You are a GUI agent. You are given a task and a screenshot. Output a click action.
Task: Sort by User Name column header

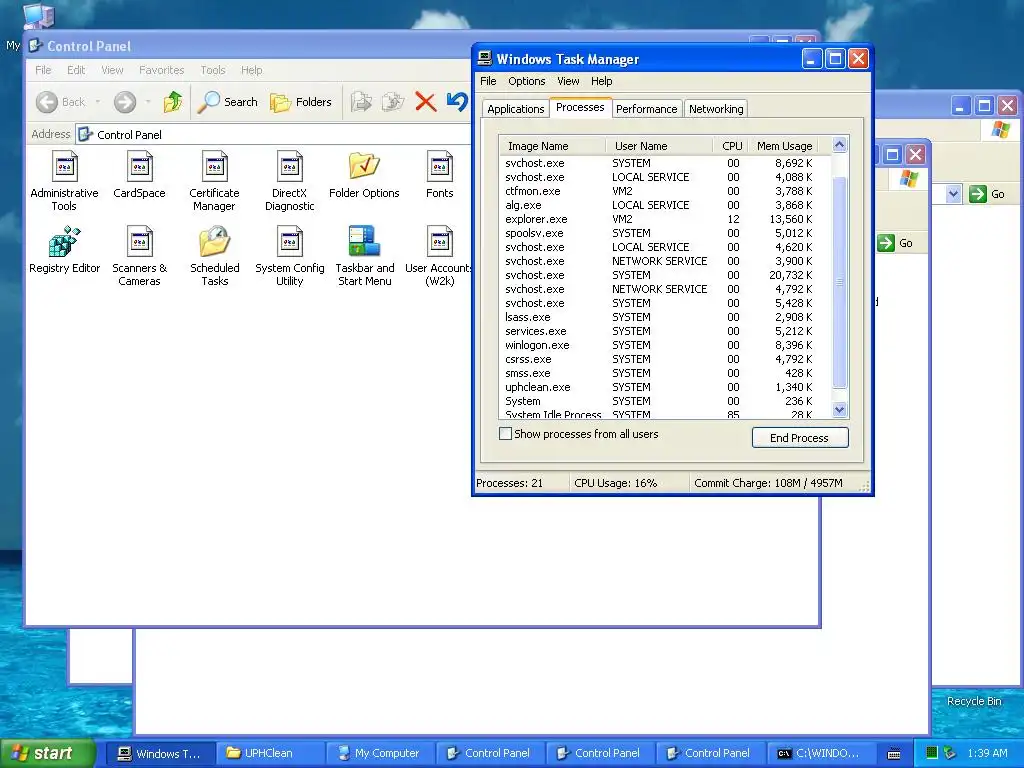pos(660,146)
